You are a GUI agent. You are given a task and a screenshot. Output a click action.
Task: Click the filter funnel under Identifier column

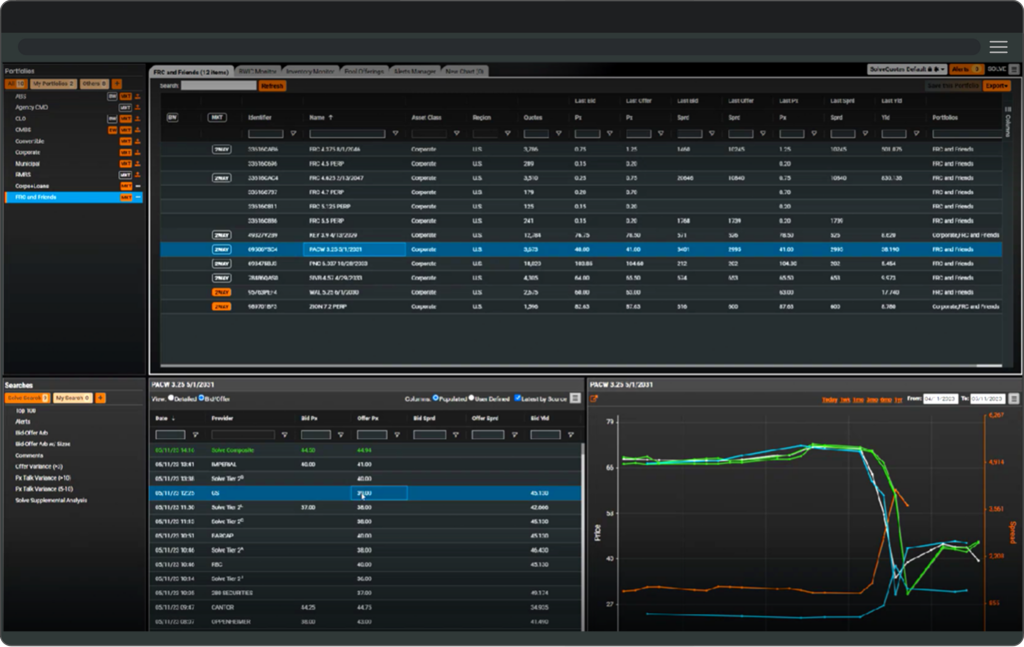293,133
